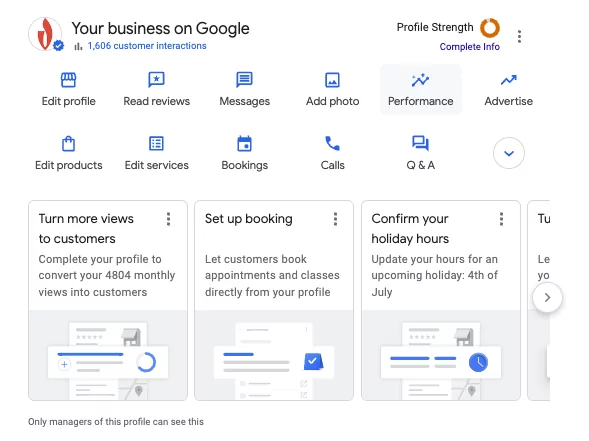Open the Edit profile storefront icon
Image resolution: width=589 pixels, height=441 pixels.
tap(68, 80)
